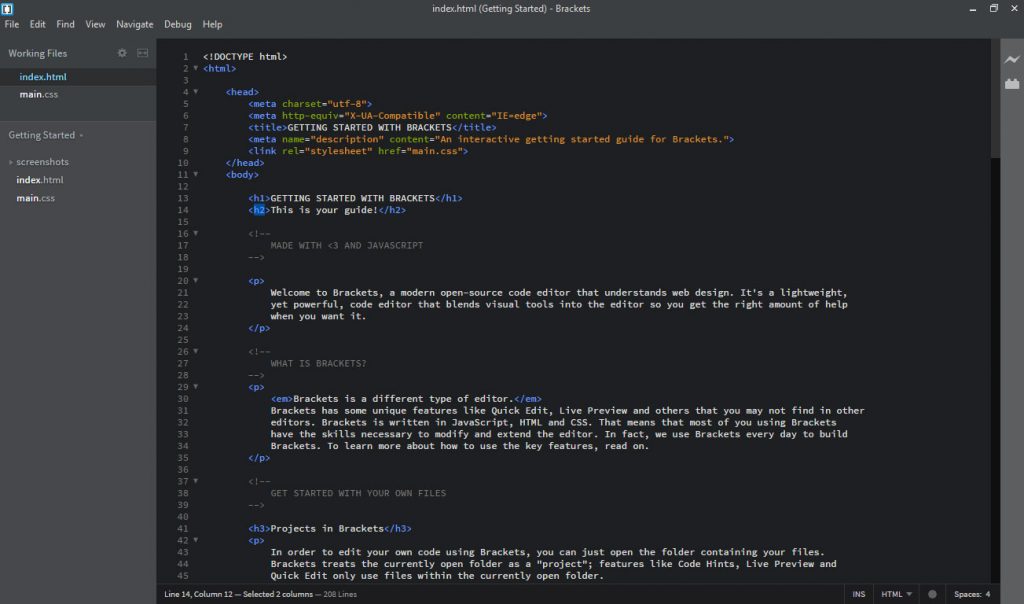
Task: Open Live Preview with the lightning bolt icon
Action: 1012,60
